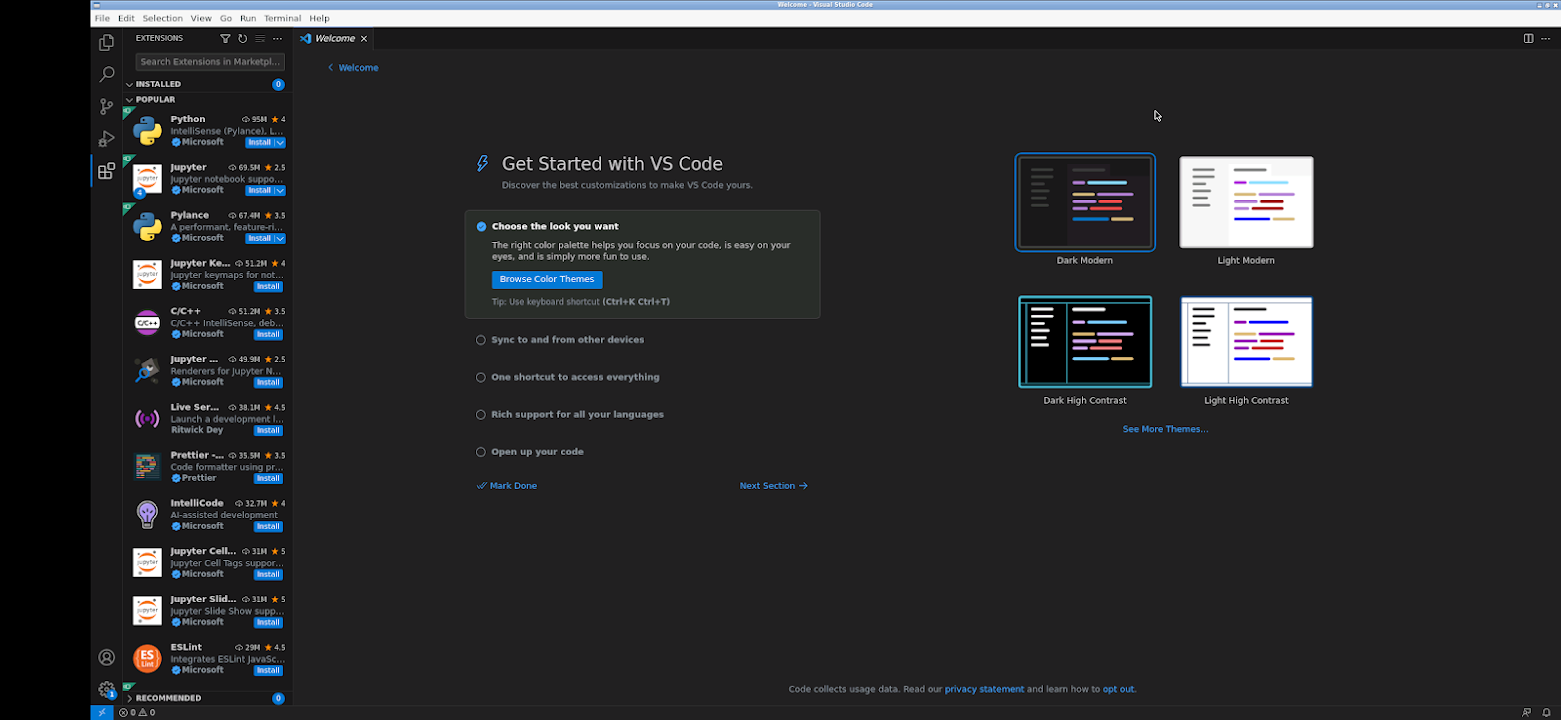Open Run and Debug view icon
This screenshot has height=720, width=1561.
point(106,138)
